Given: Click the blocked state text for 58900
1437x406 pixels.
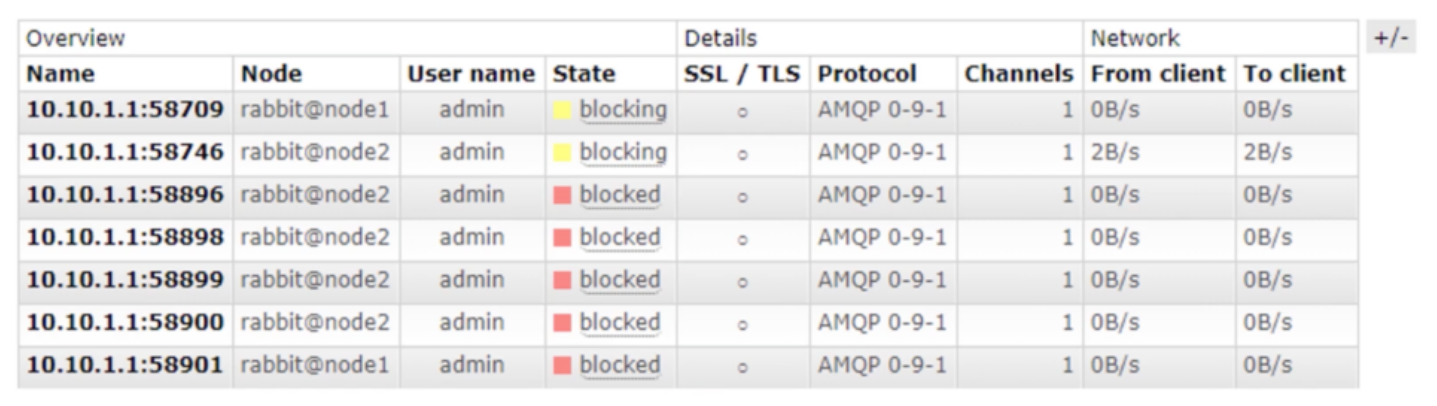Looking at the screenshot, I should [x=620, y=323].
